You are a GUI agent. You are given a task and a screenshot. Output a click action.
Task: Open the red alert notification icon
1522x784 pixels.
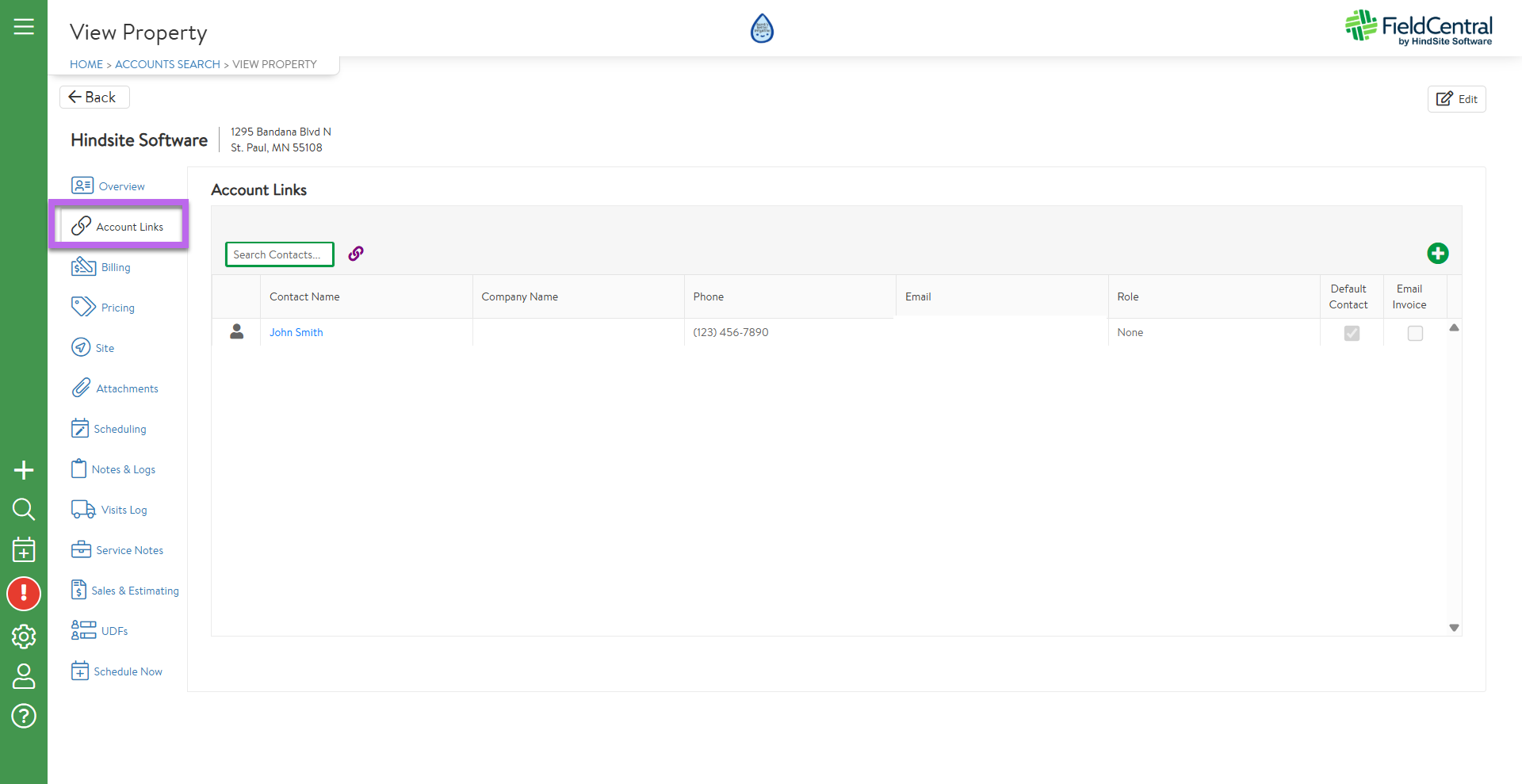pos(24,594)
